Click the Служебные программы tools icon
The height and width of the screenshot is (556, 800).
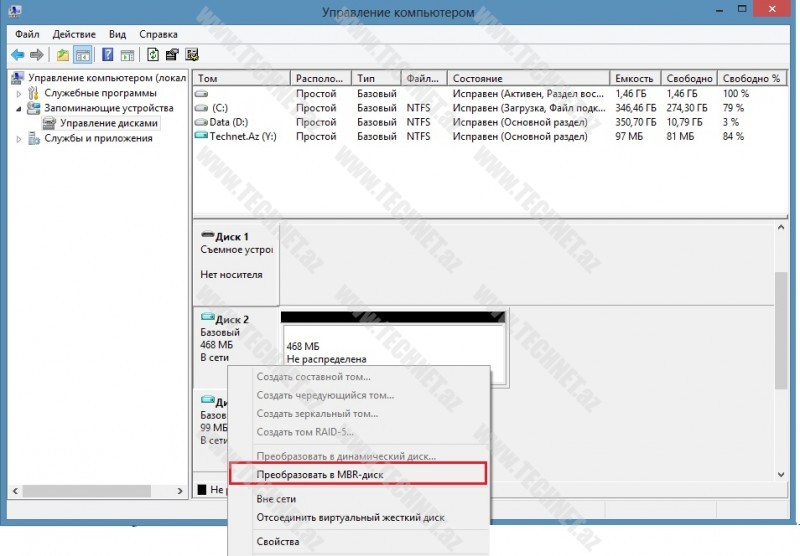point(34,93)
